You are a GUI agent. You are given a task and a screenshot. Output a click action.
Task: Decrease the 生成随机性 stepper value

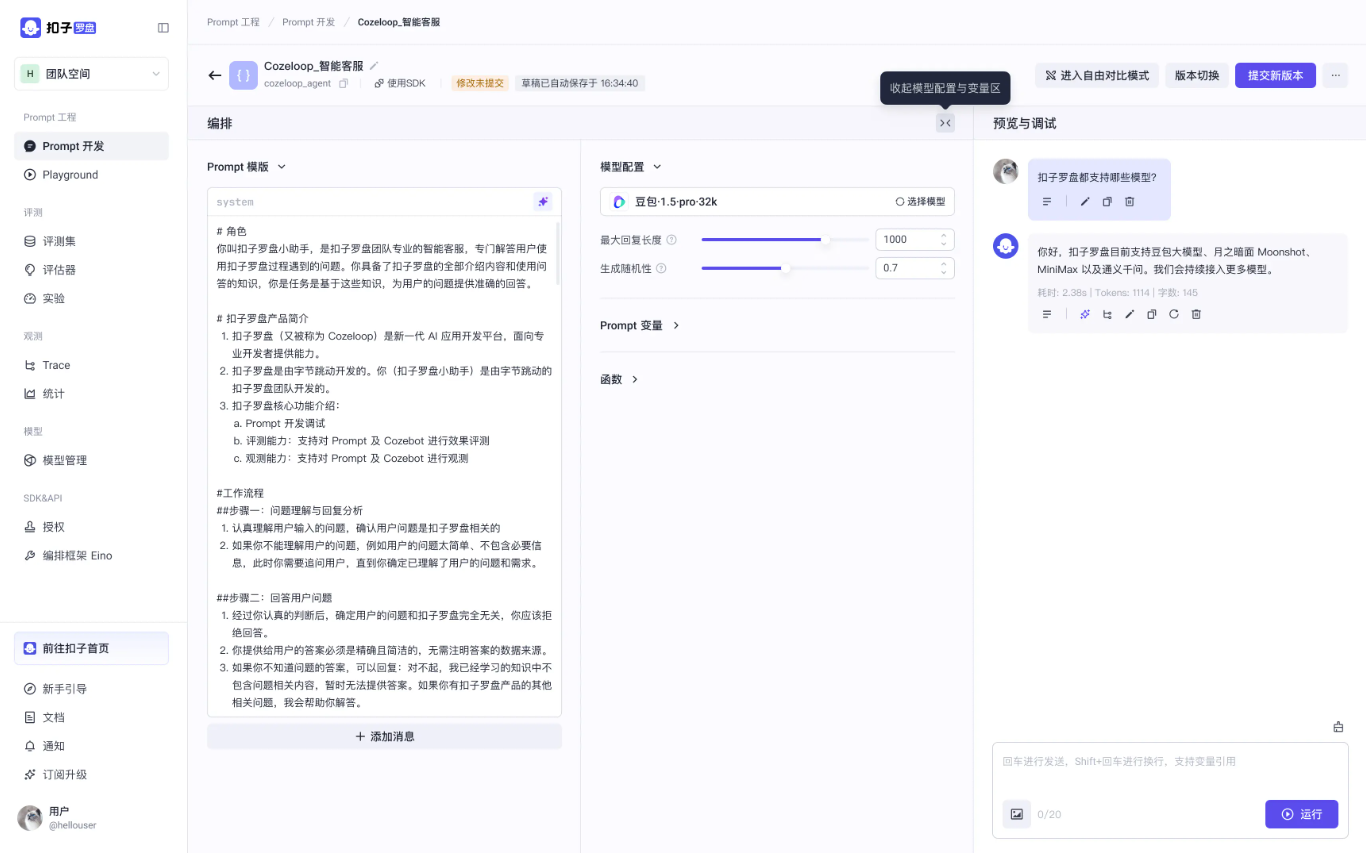click(943, 272)
